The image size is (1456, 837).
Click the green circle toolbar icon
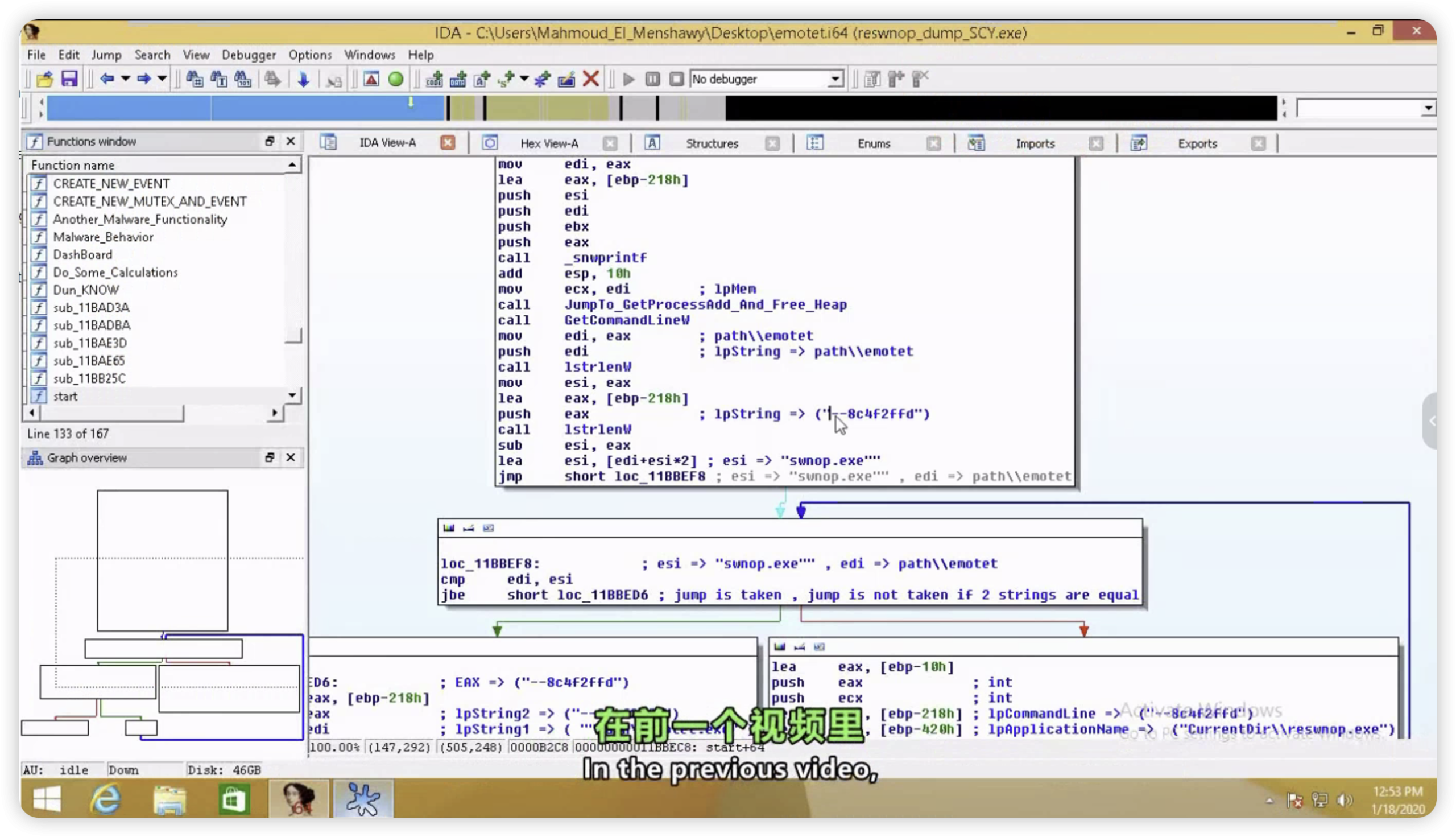pos(396,79)
